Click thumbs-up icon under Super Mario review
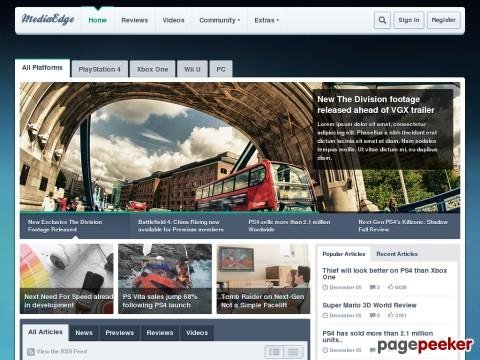 [390, 315]
